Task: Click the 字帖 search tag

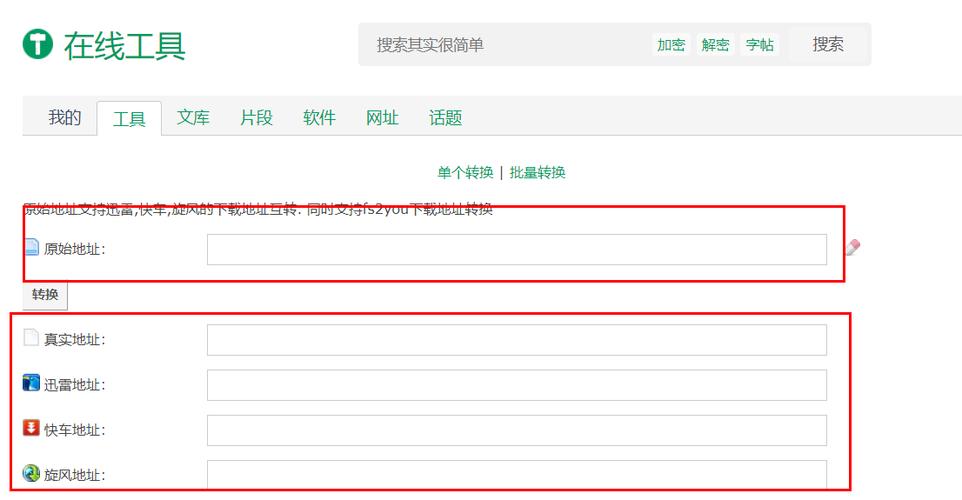Action: [x=760, y=45]
